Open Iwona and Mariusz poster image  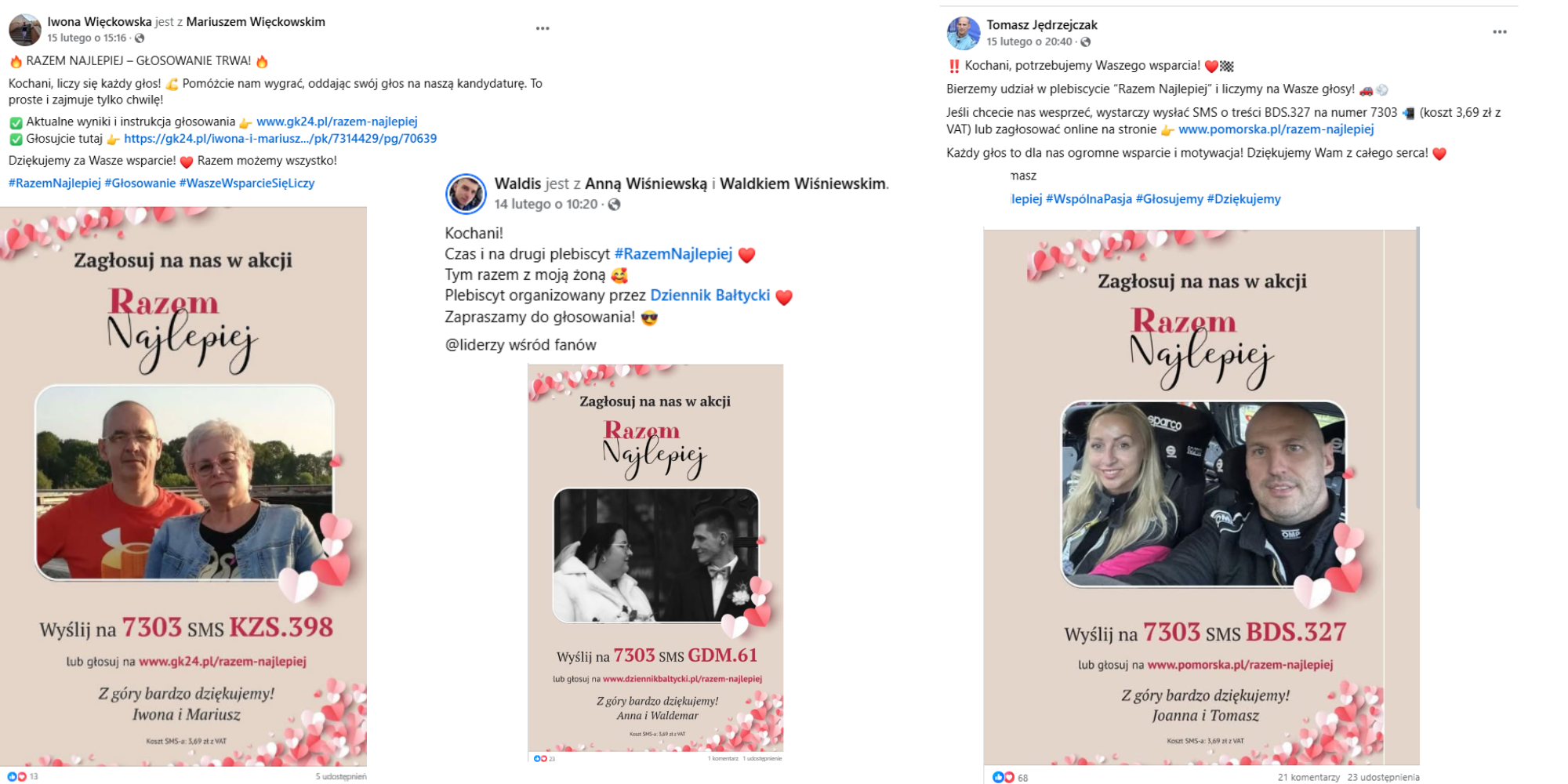(x=183, y=486)
